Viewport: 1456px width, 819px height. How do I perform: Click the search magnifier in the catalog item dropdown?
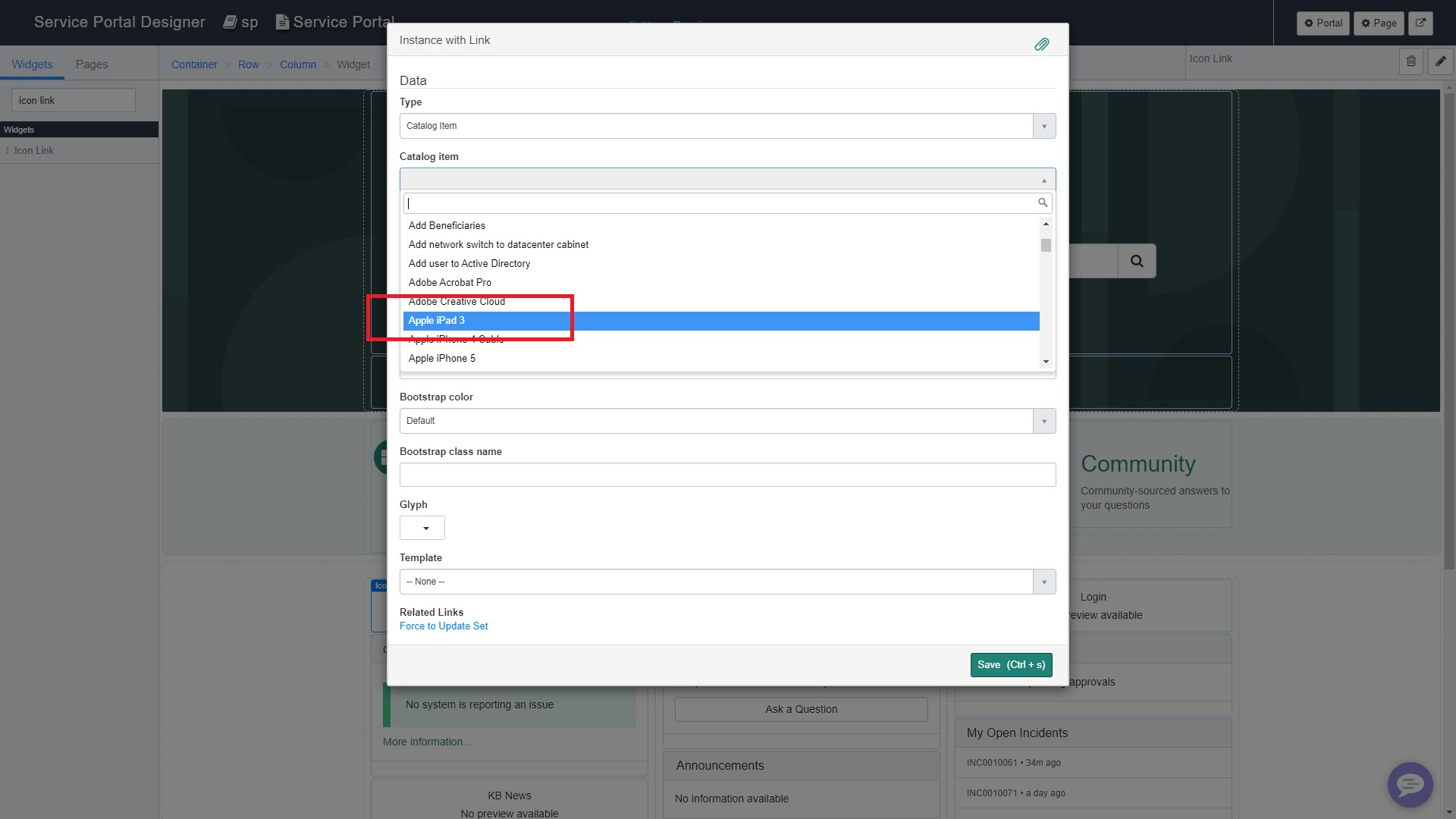point(1043,202)
